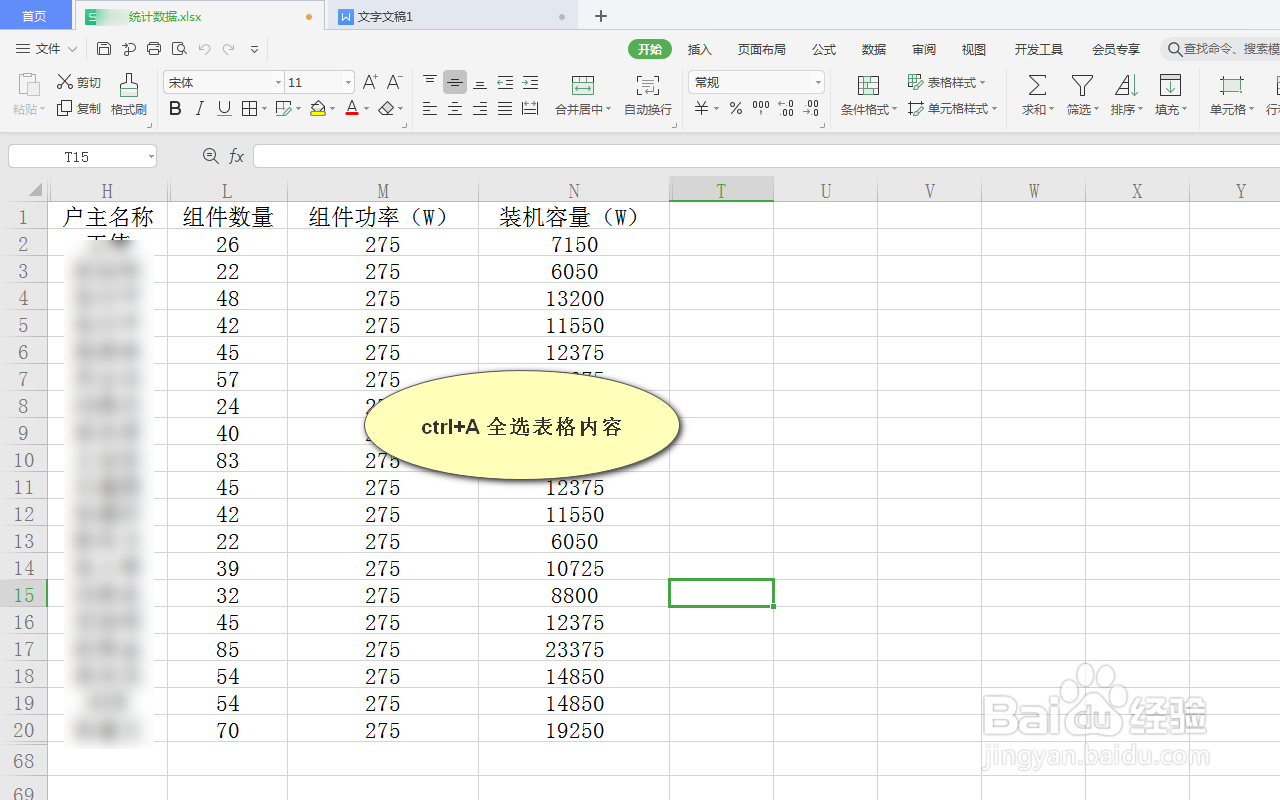Viewport: 1280px width, 800px height.
Task: Center text horizontally
Action: click(x=455, y=109)
